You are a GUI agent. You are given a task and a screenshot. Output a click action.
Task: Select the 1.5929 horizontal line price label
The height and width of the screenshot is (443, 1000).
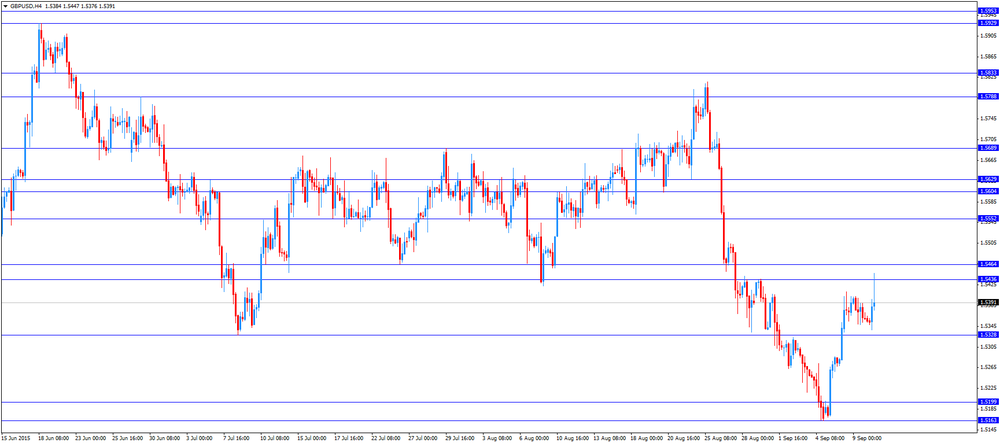(x=988, y=23)
